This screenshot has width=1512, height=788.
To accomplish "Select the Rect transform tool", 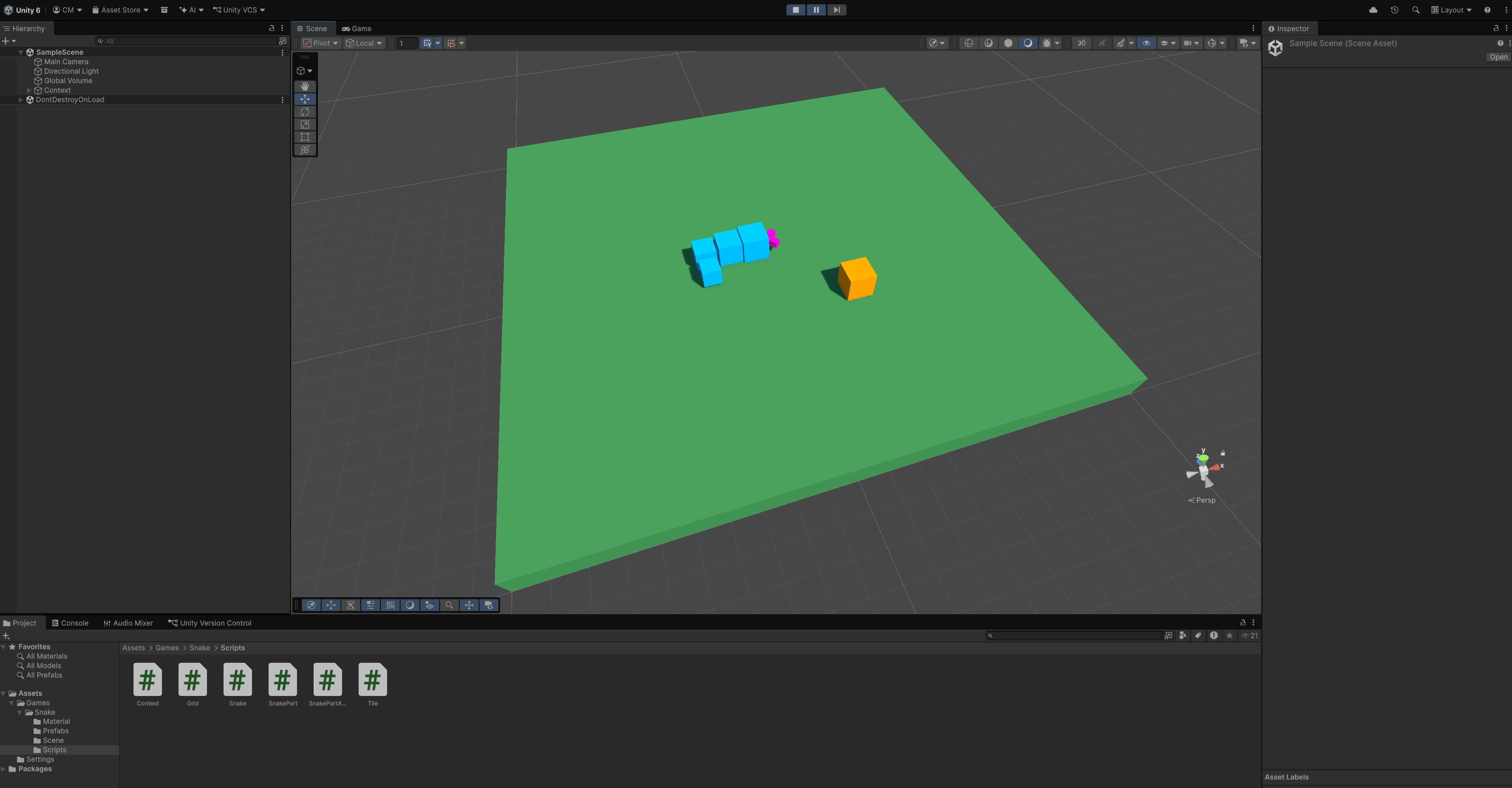I will [305, 137].
